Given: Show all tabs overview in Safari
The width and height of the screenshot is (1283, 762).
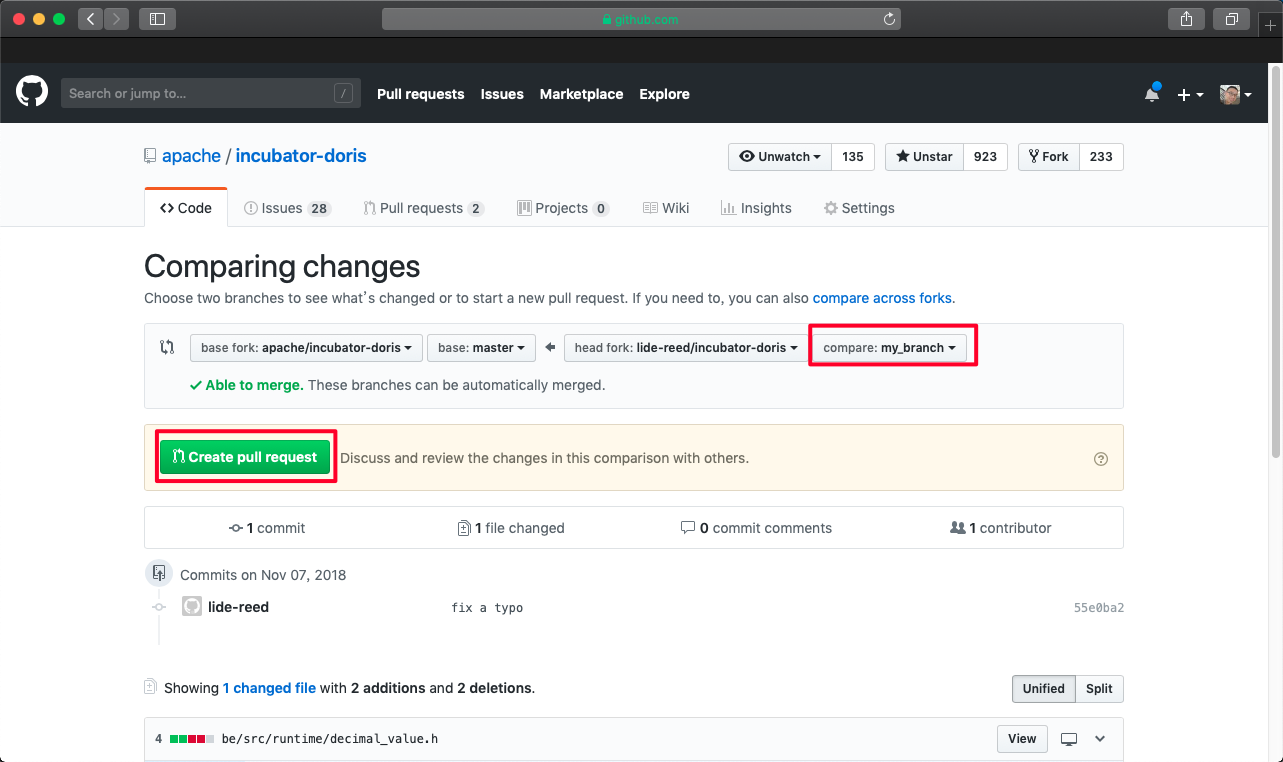Looking at the screenshot, I should point(1231,18).
